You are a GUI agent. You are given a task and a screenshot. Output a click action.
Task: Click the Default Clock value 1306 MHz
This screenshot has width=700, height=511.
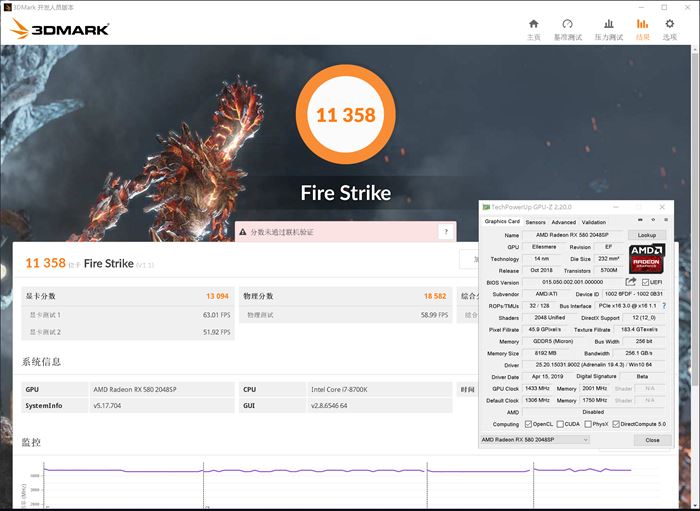click(x=537, y=400)
